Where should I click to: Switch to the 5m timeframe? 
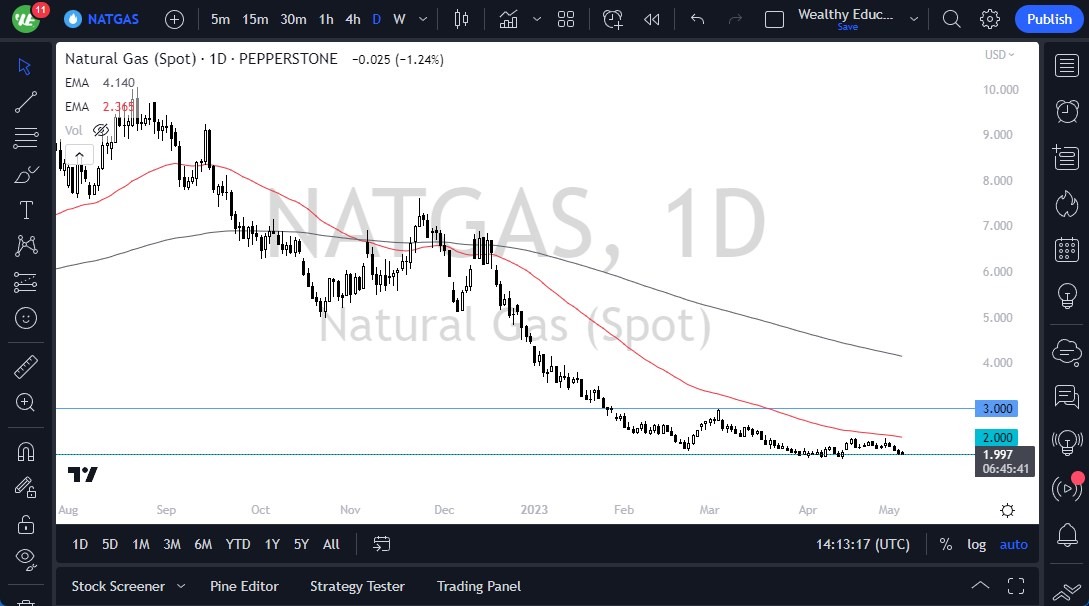click(220, 19)
